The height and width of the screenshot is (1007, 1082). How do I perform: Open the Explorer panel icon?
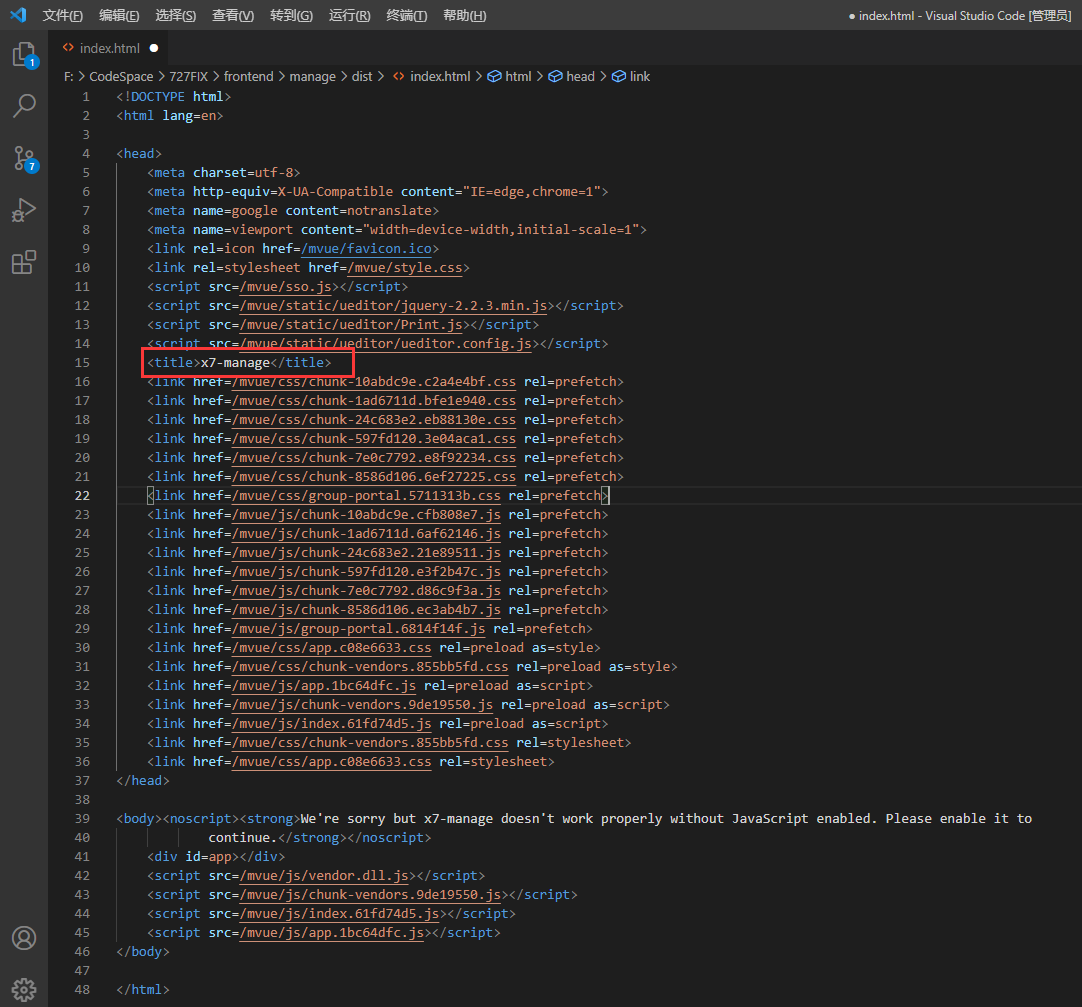(24, 55)
